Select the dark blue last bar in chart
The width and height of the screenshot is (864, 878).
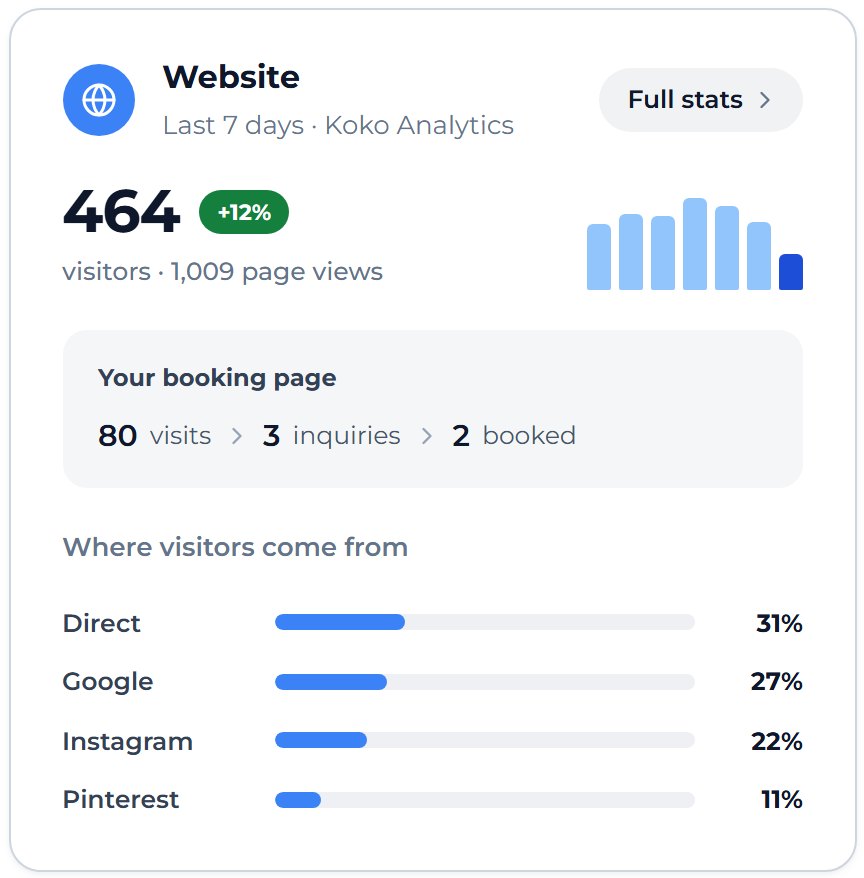[x=791, y=272]
